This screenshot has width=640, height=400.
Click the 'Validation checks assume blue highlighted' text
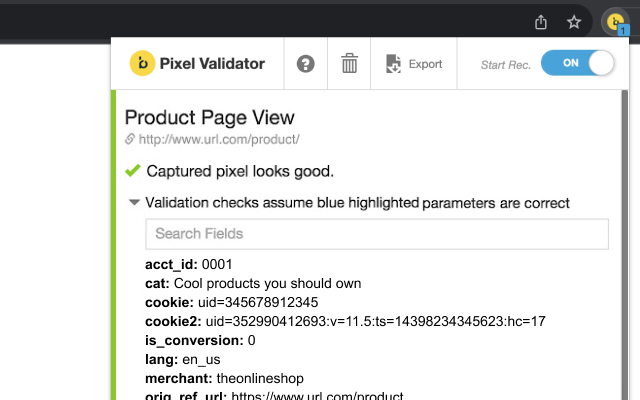coord(282,203)
